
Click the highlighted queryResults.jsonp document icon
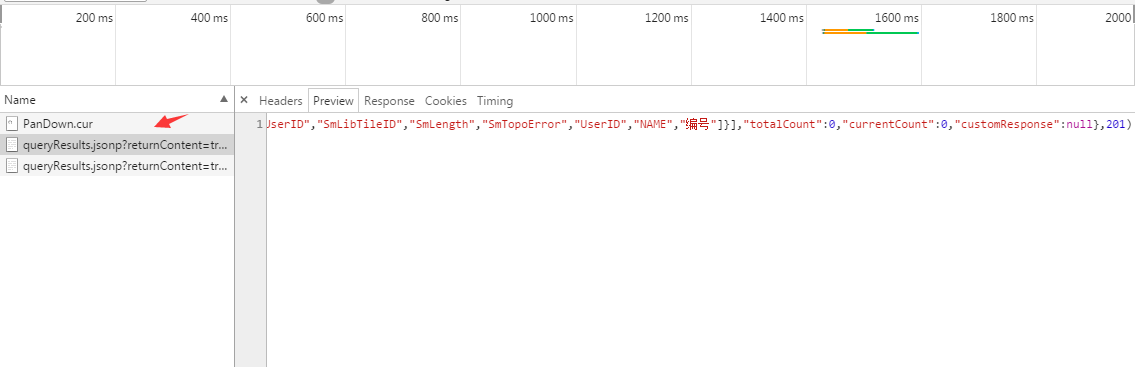pos(11,145)
